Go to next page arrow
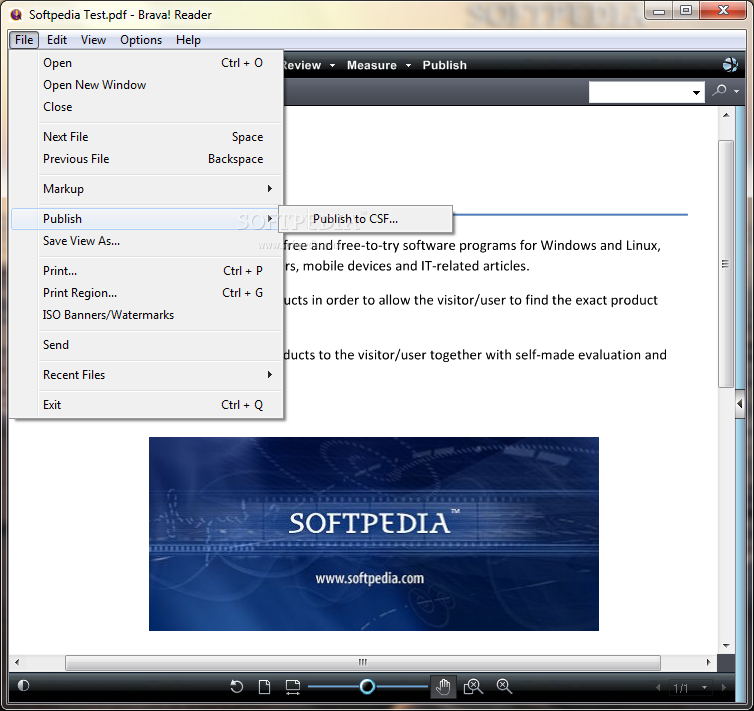This screenshot has height=711, width=754. tap(723, 688)
